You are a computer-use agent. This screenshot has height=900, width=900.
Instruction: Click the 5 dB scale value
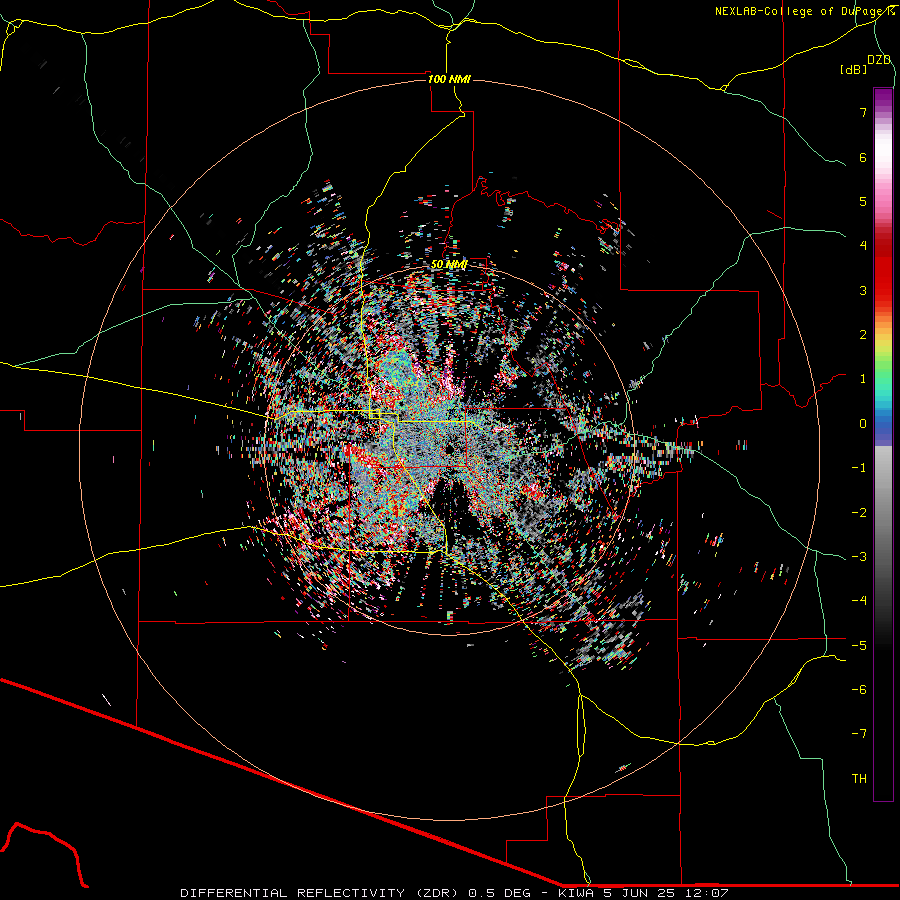click(x=863, y=201)
